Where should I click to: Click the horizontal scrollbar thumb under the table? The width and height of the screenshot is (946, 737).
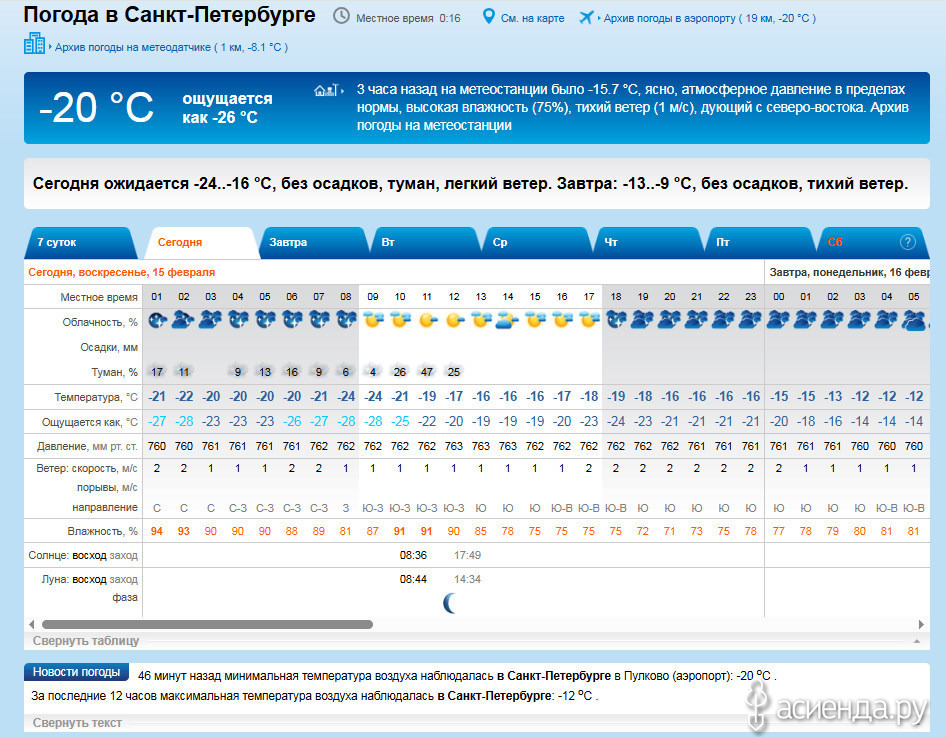[x=207, y=624]
